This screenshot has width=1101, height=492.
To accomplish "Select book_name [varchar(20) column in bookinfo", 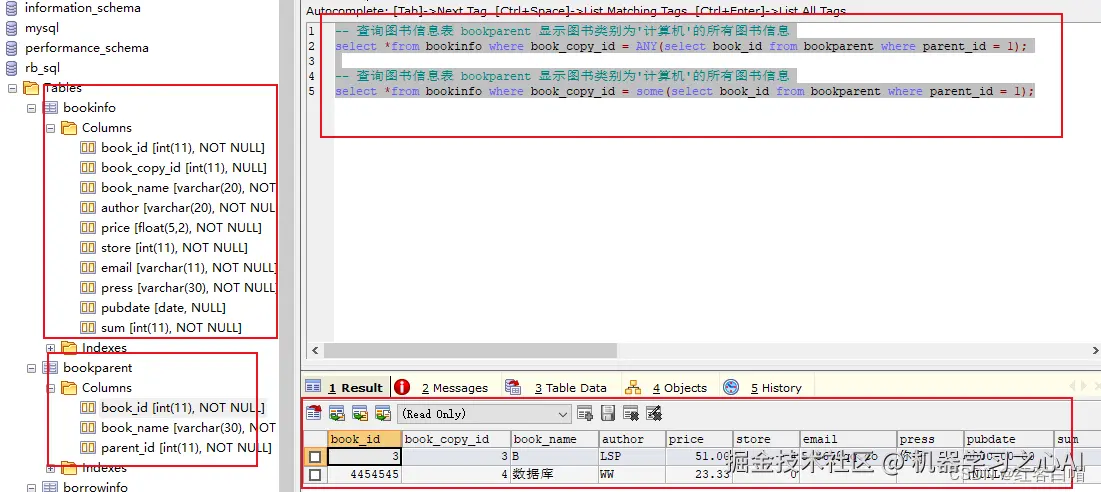I will pos(188,187).
